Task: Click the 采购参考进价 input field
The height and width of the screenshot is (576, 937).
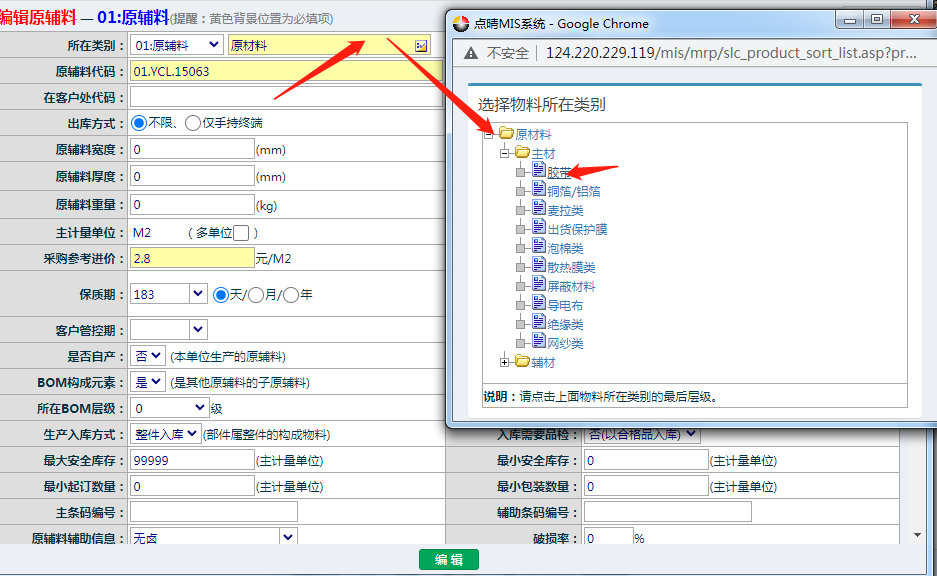Action: pos(191,259)
